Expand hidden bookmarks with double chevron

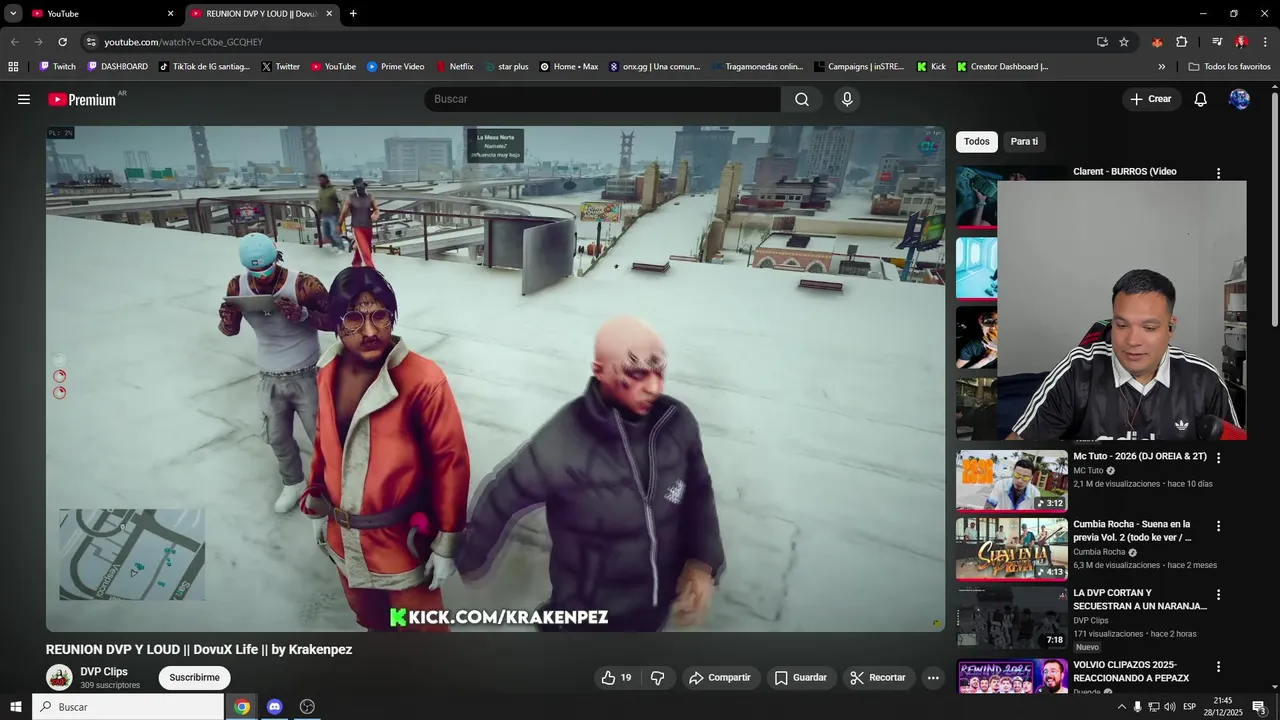[1162, 67]
